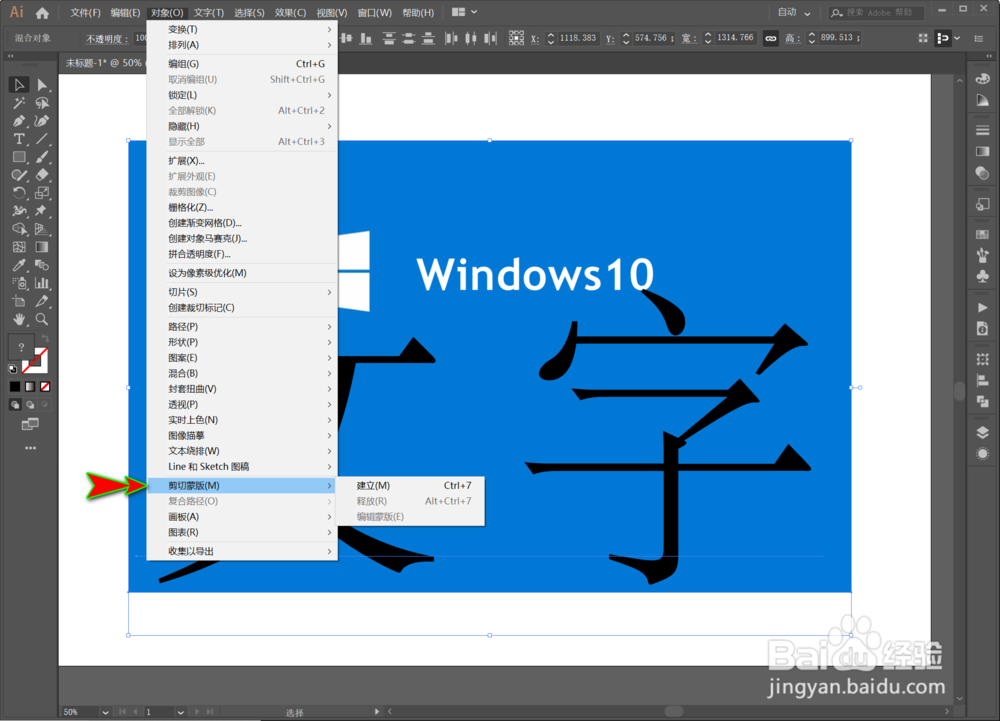Select 剪切蒙版(M) menu item
The width and height of the screenshot is (1000, 721).
click(x=242, y=486)
